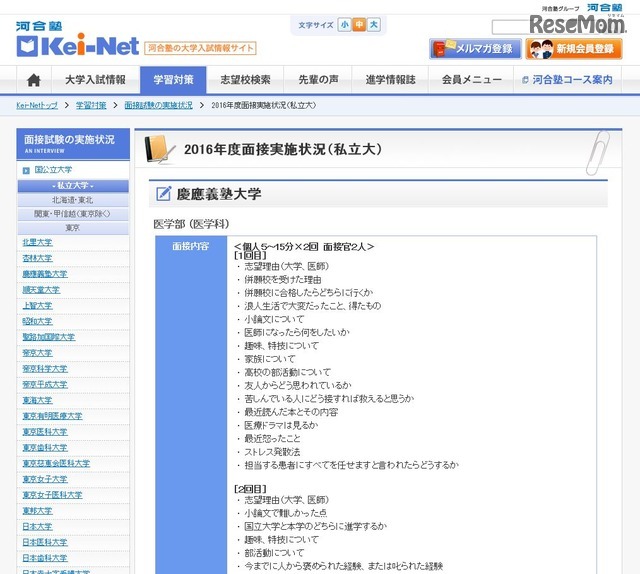
Task: Click notebook icon beside page title
Action: (x=160, y=149)
